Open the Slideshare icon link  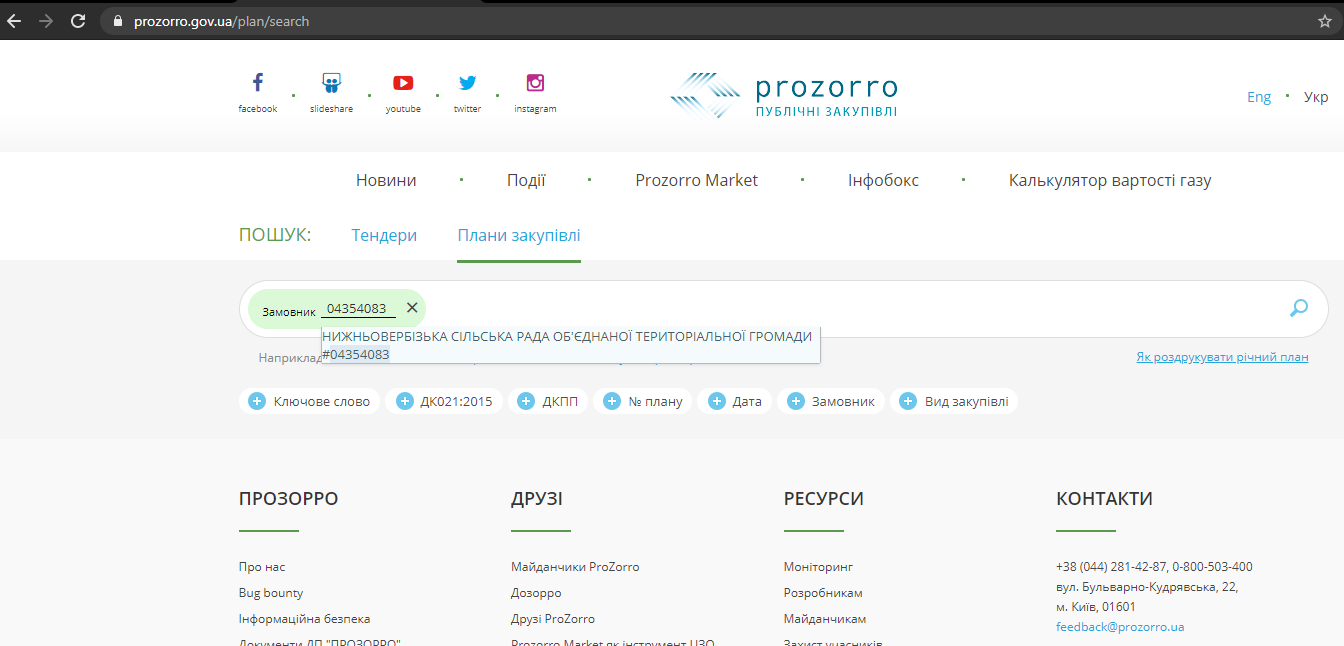(331, 84)
